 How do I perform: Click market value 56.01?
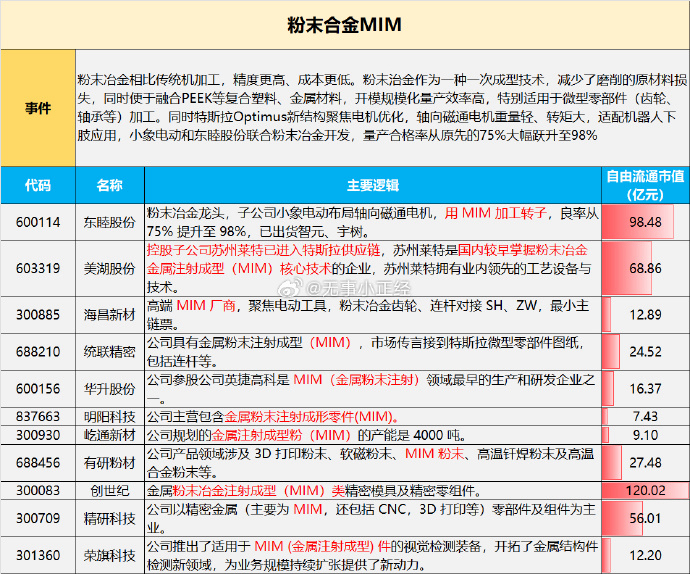[645, 518]
